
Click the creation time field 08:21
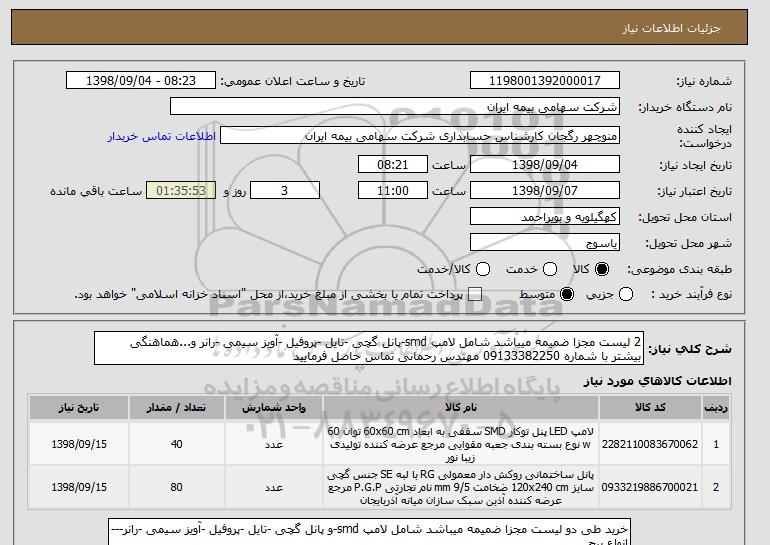tap(393, 164)
